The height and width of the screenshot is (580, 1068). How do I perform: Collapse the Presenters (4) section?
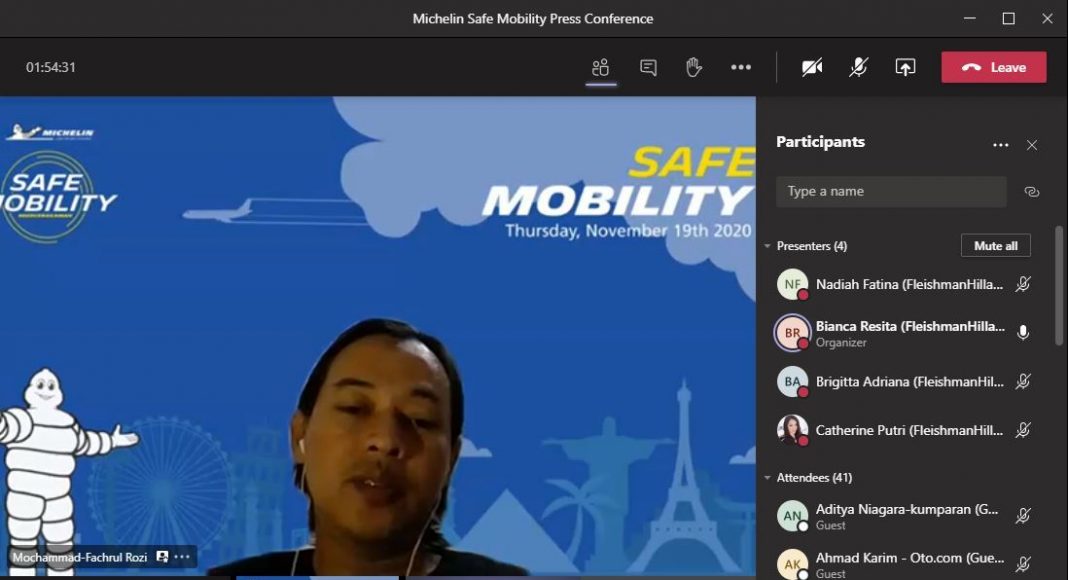pos(768,246)
